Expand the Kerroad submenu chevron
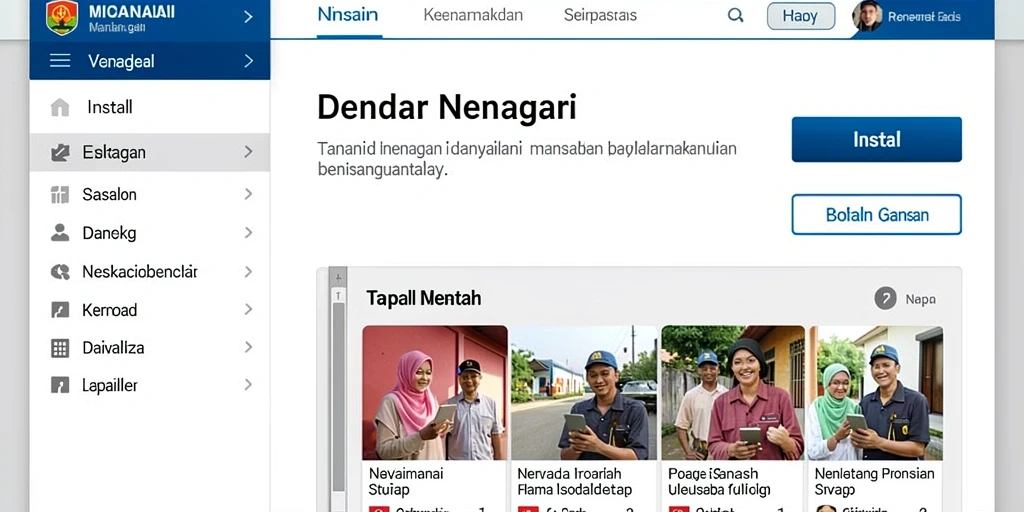1024x512 pixels. 248,310
